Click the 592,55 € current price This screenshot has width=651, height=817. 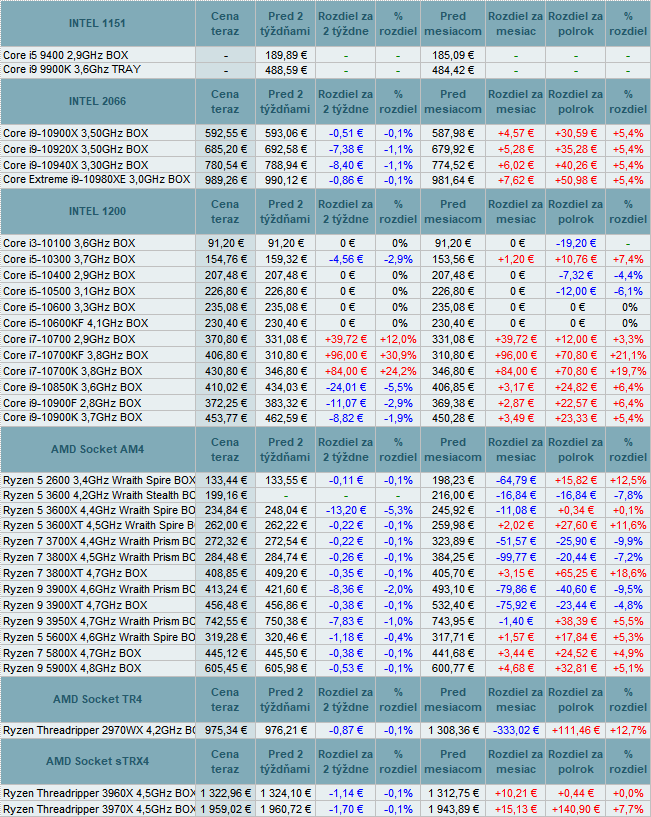pyautogui.click(x=225, y=133)
